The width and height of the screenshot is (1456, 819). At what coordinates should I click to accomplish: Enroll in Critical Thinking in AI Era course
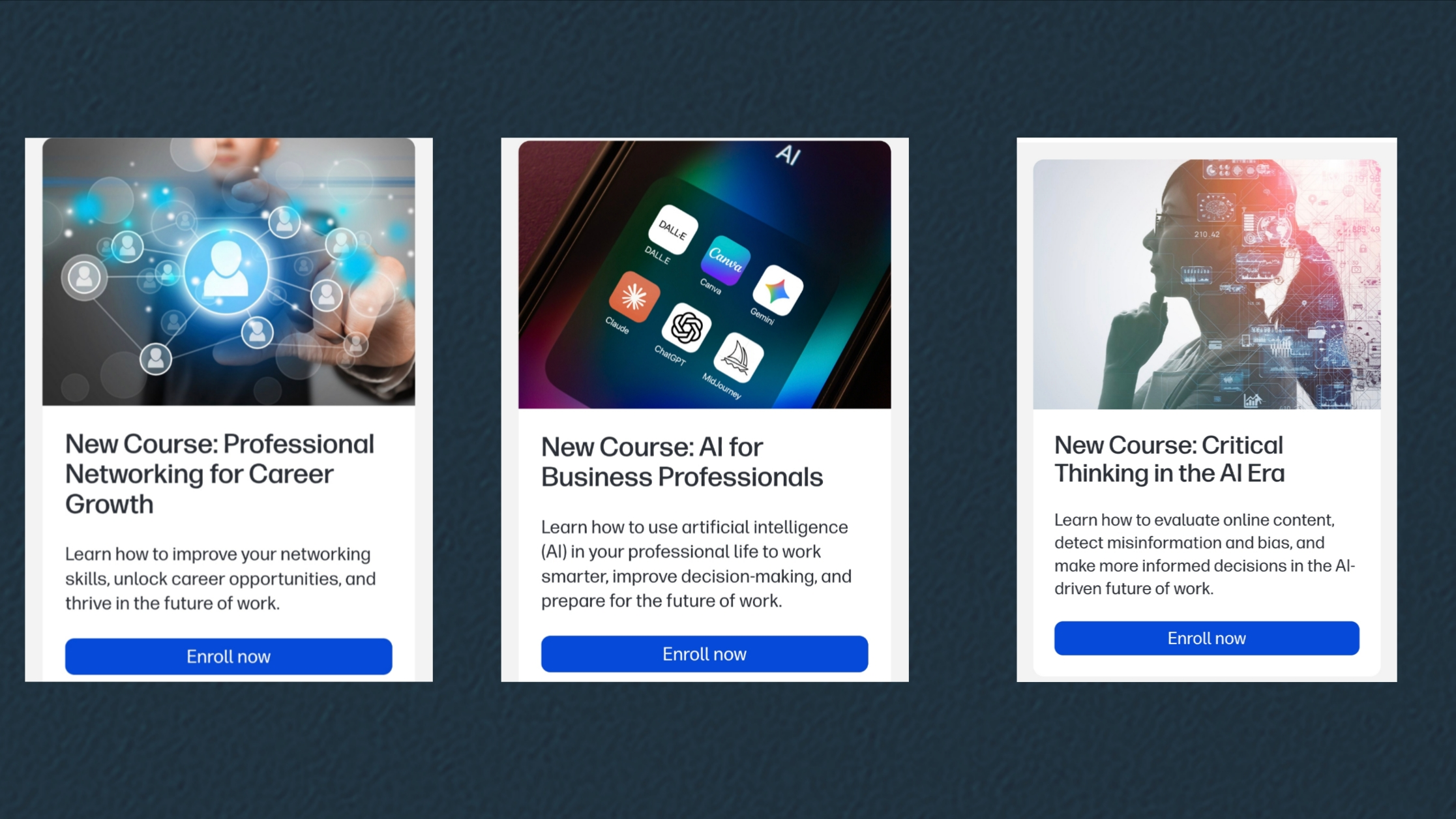click(1206, 638)
